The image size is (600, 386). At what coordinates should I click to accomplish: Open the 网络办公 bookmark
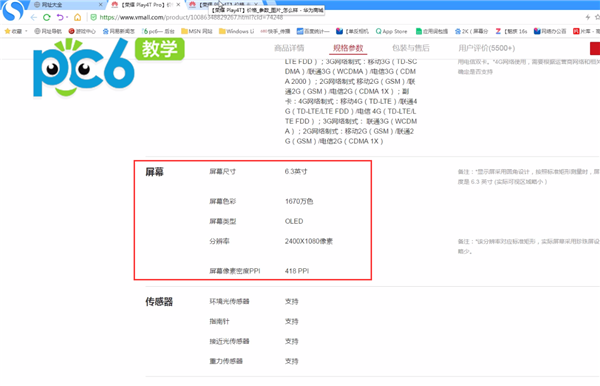tap(550, 31)
